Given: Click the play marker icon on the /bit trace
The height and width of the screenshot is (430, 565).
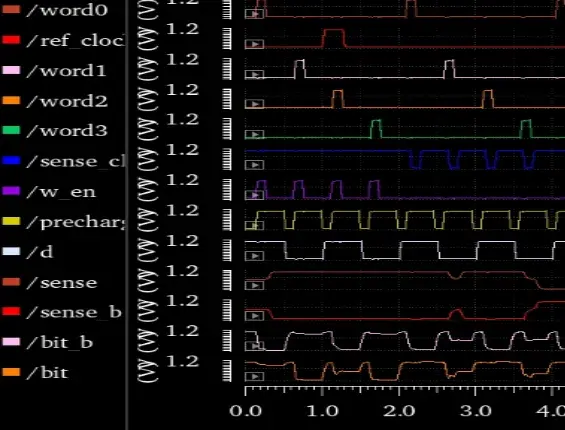Looking at the screenshot, I should point(254,376).
